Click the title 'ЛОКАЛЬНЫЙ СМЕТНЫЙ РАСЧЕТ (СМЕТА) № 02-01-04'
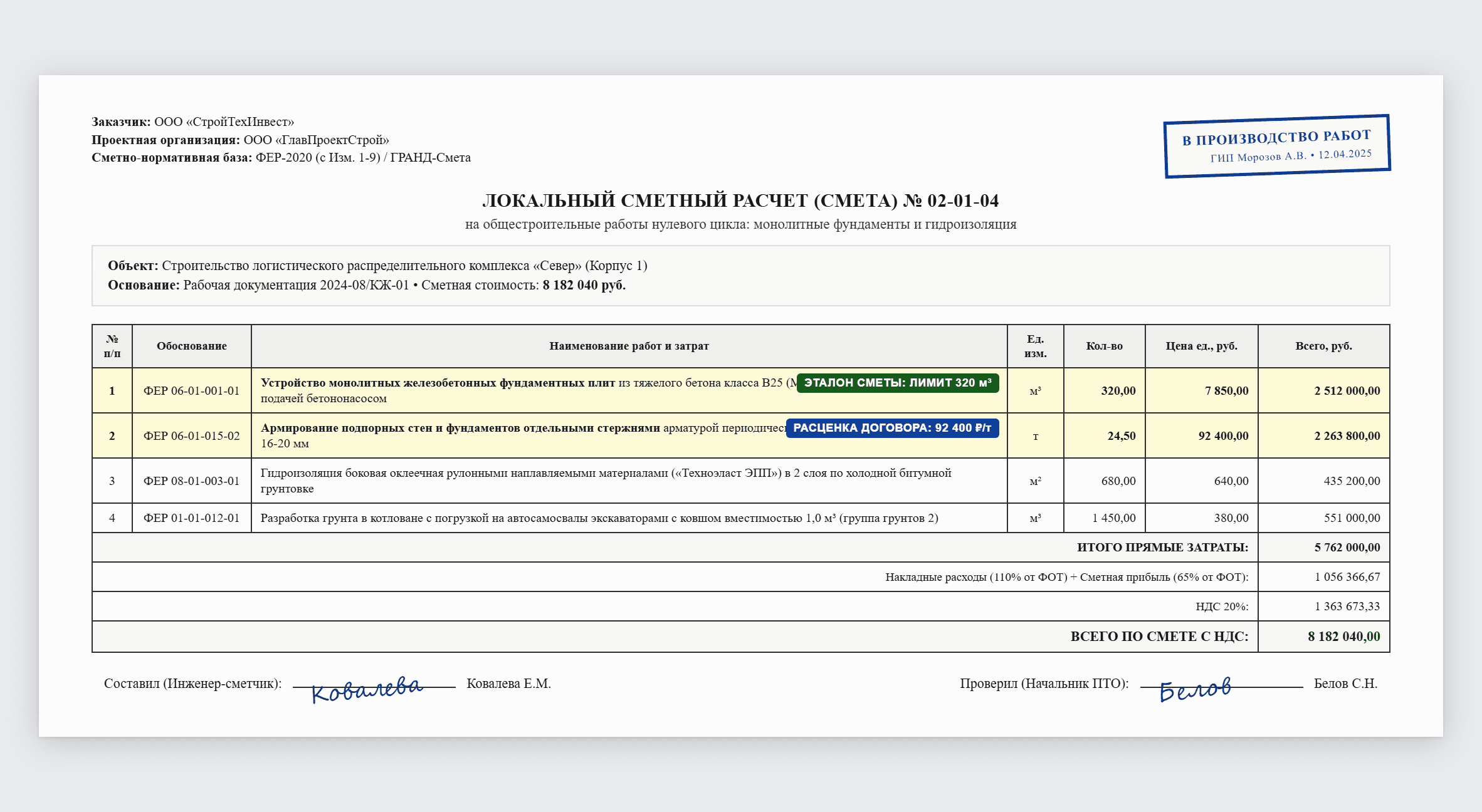Viewport: 1482px width, 812px height. coord(740,200)
